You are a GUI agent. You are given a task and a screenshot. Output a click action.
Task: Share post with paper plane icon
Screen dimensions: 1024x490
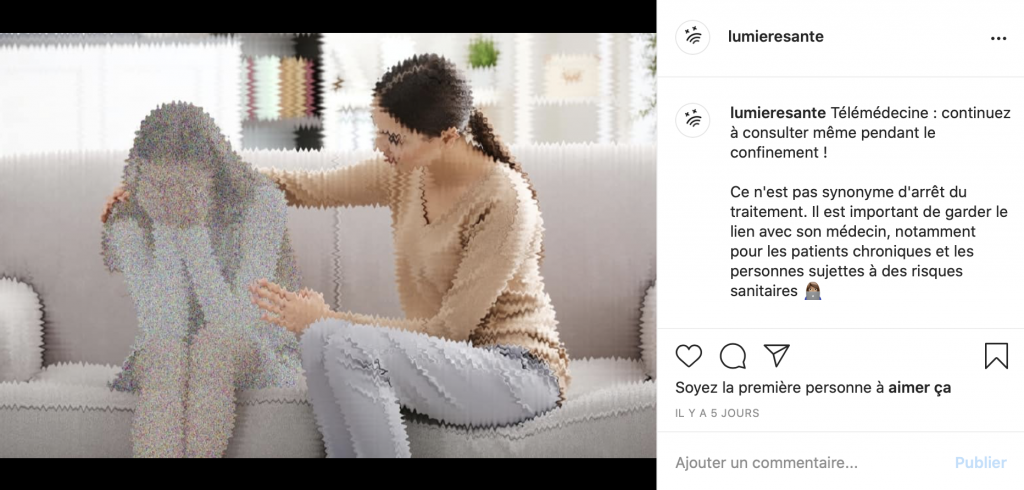pos(776,355)
